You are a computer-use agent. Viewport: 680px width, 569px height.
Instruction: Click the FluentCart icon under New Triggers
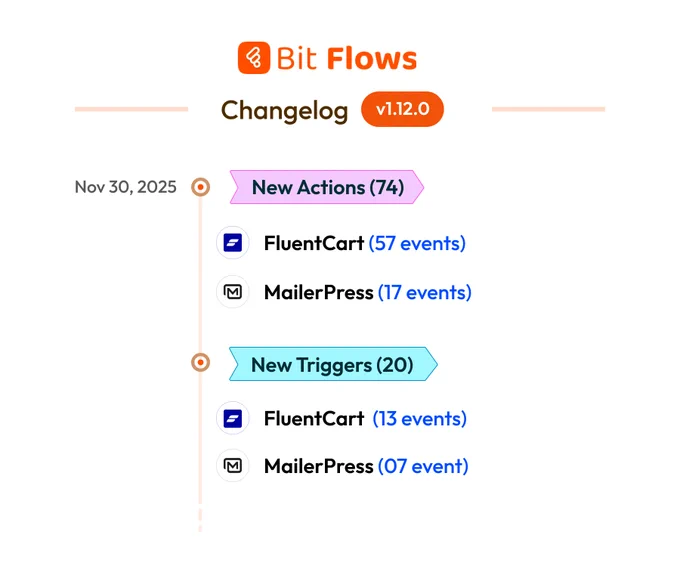click(x=233, y=419)
